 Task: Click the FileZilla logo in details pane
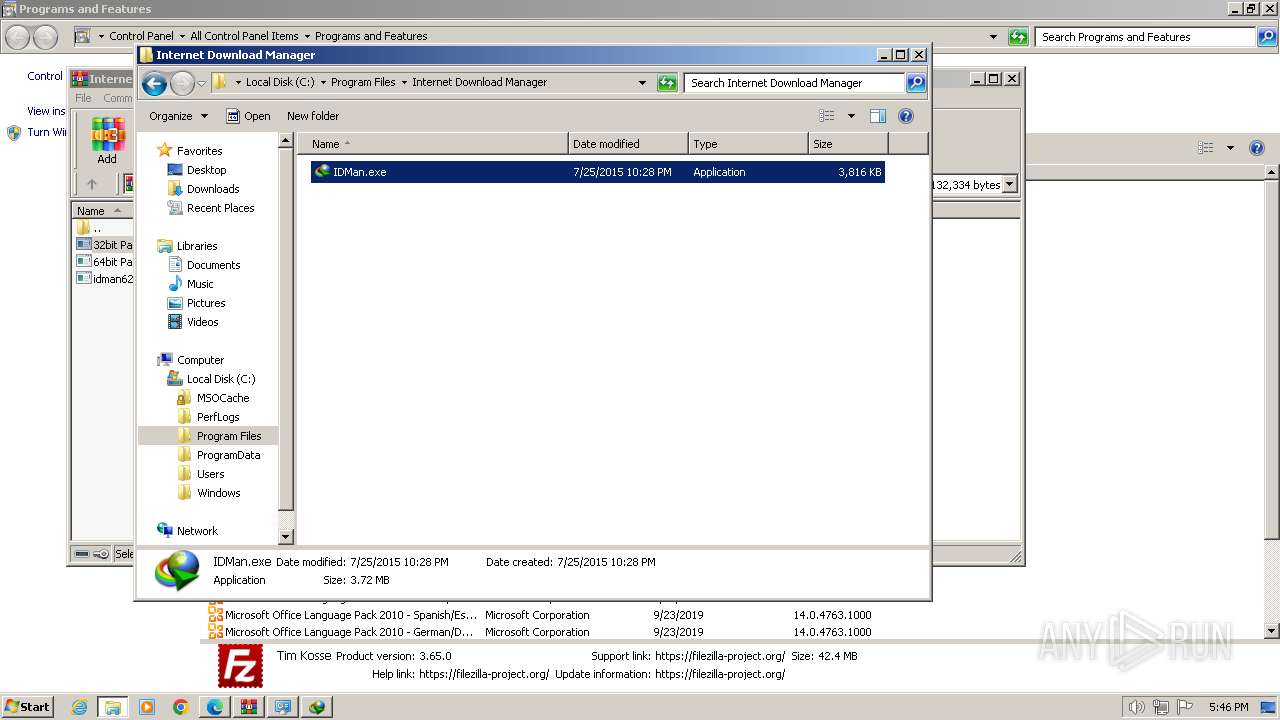point(240,665)
